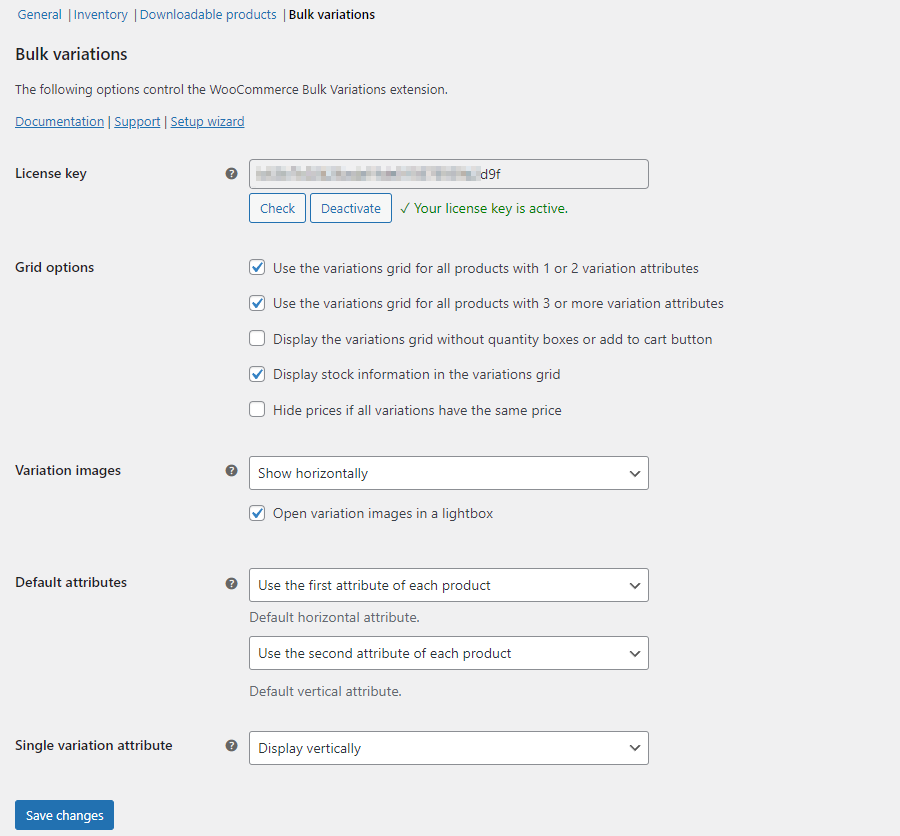This screenshot has width=900, height=836.
Task: Uncheck open variation images in lightbox
Action: pos(257,513)
